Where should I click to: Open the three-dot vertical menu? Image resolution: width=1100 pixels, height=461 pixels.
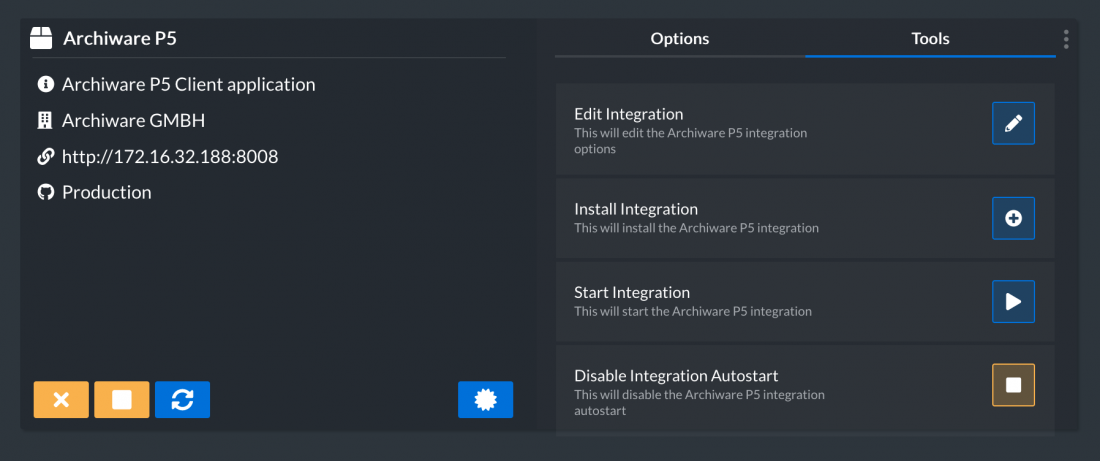tap(1066, 39)
